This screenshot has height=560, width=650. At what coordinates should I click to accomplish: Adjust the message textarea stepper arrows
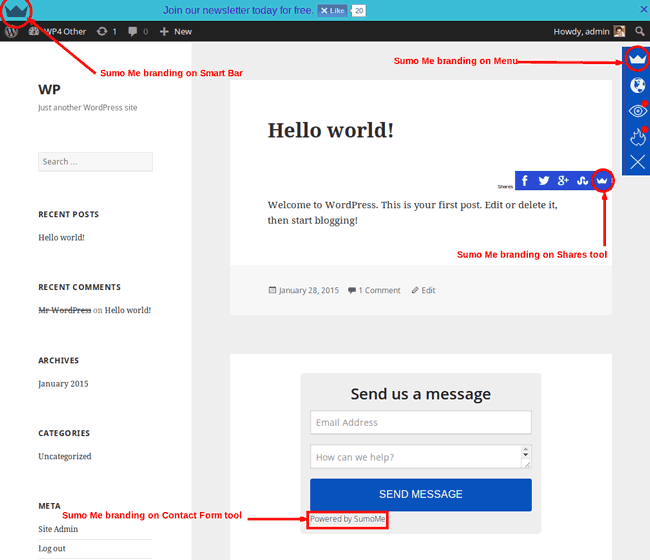point(526,456)
